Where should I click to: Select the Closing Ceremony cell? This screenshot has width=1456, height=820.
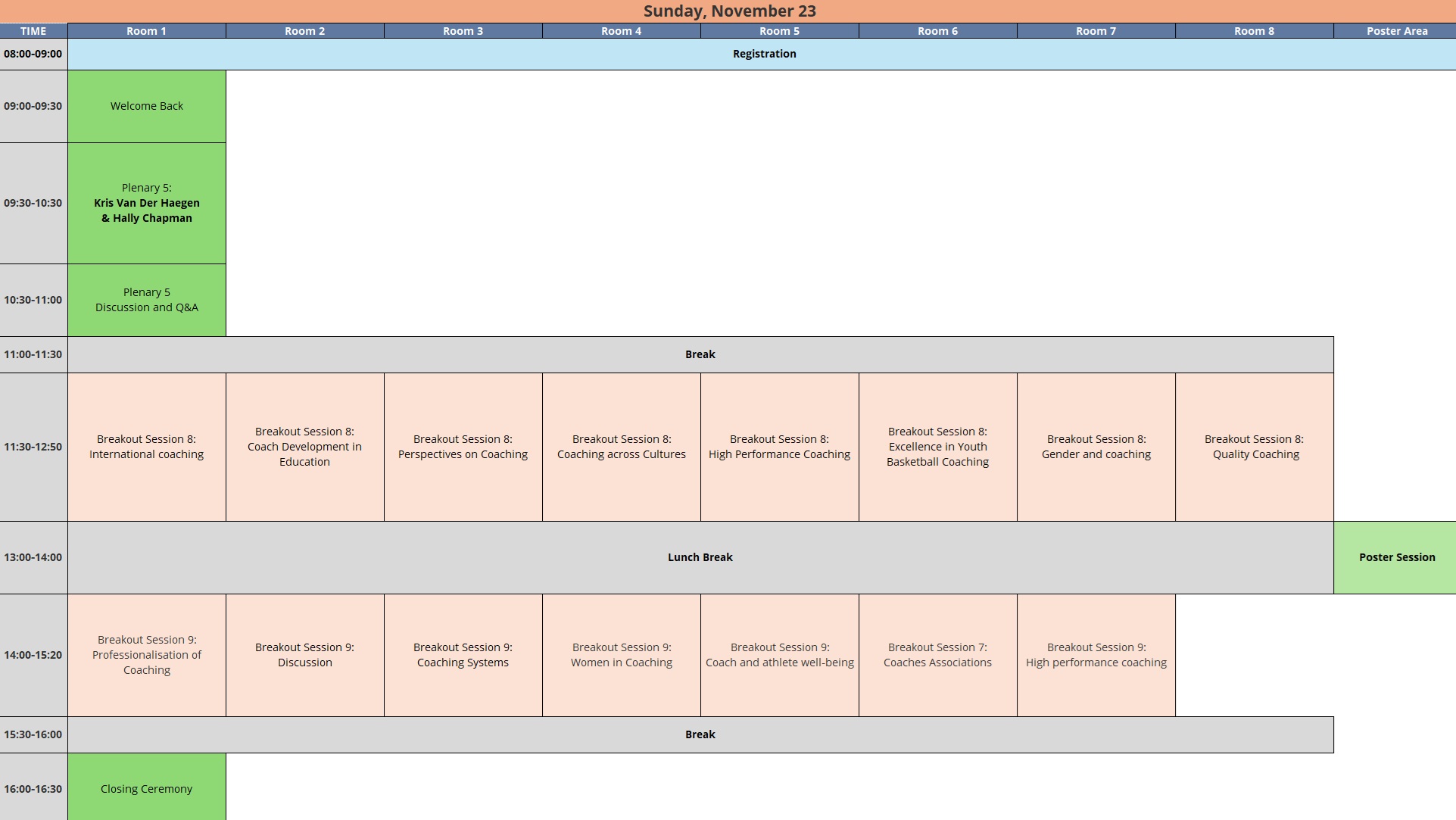click(147, 788)
